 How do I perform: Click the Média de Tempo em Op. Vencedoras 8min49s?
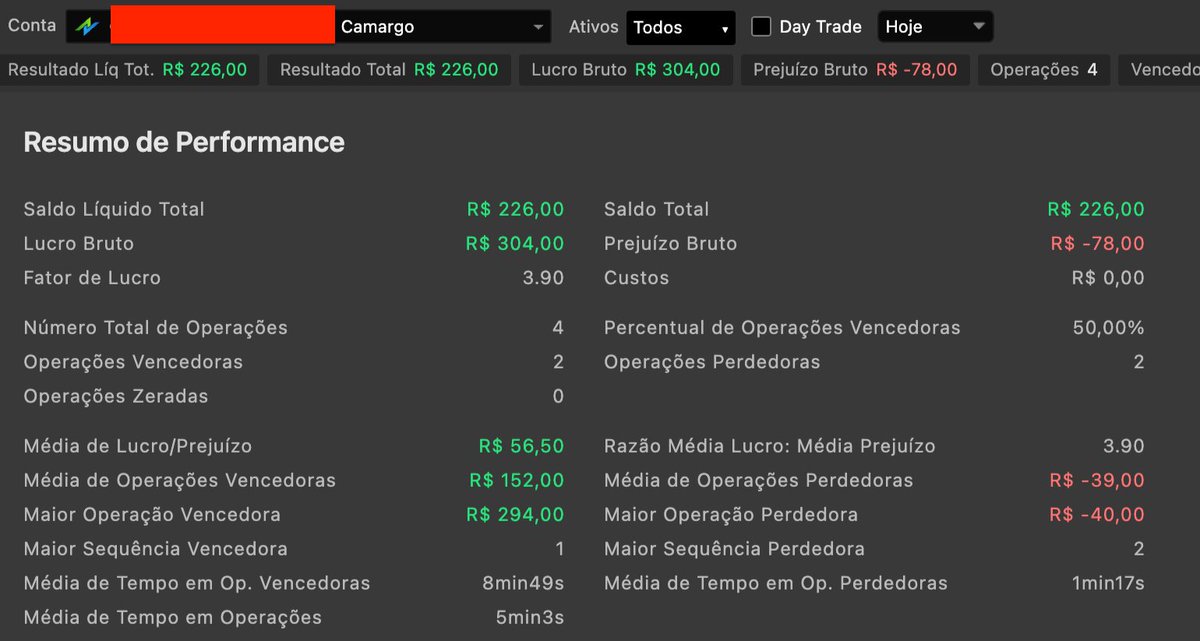pyautogui.click(x=523, y=583)
